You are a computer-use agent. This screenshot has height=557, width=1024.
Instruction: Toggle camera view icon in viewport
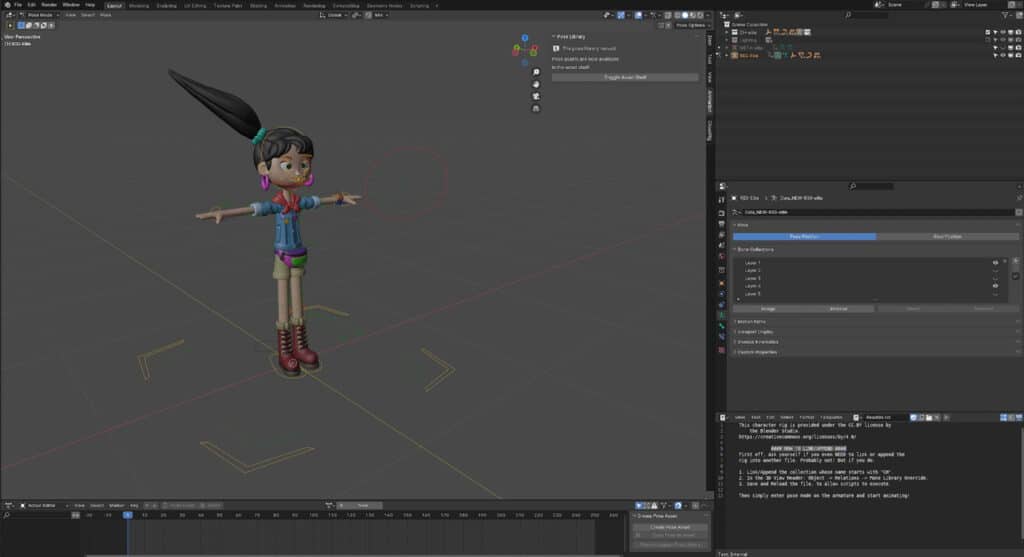(x=536, y=96)
